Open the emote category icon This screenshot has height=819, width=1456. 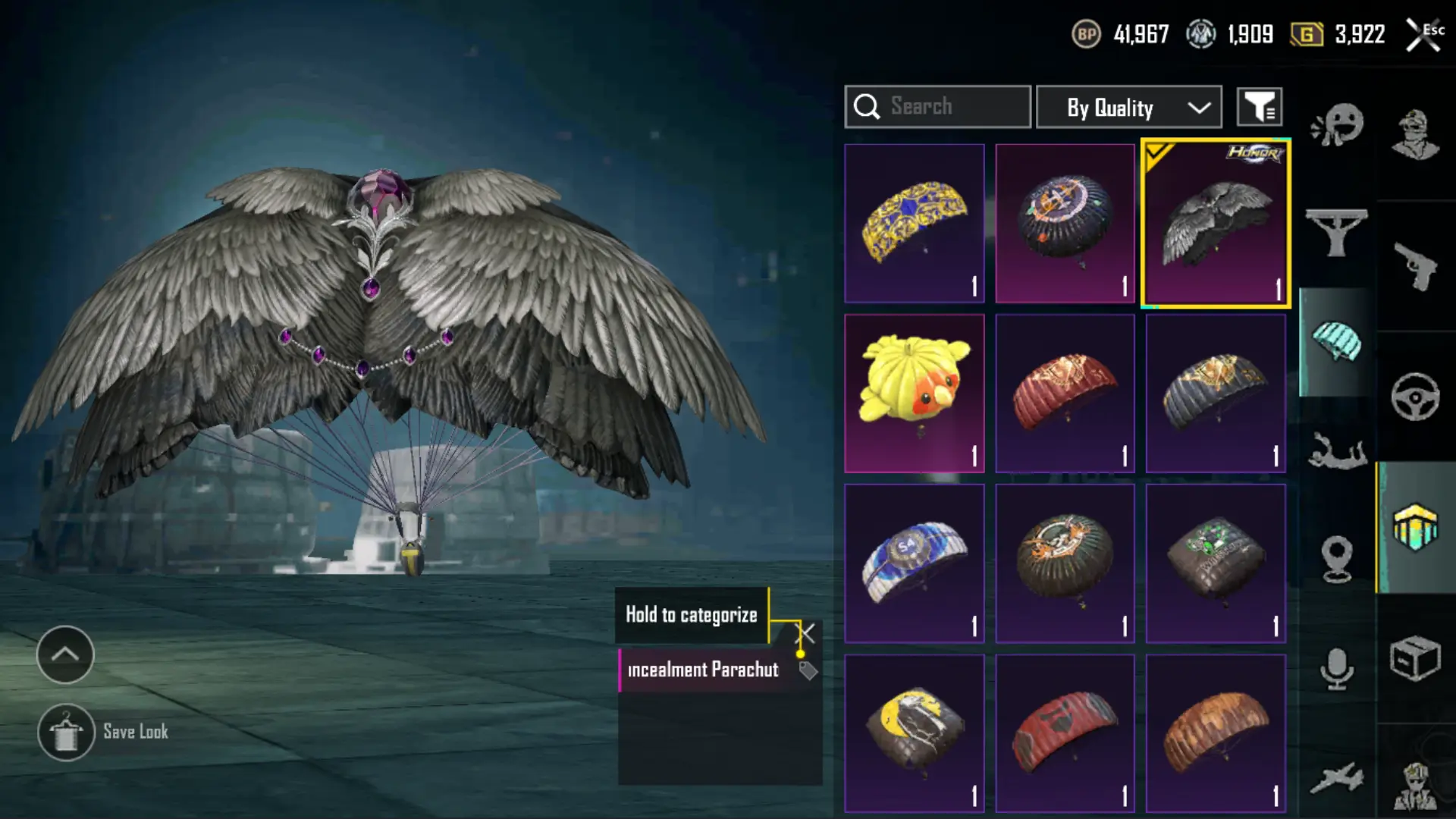(x=1338, y=126)
